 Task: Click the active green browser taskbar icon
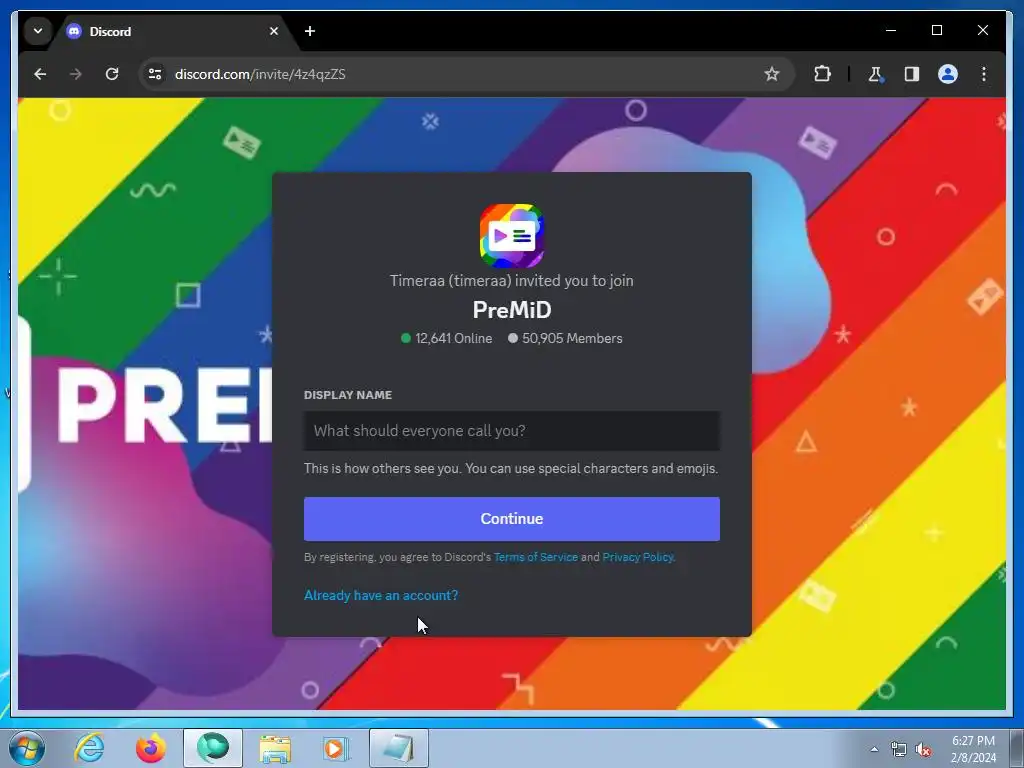213,748
